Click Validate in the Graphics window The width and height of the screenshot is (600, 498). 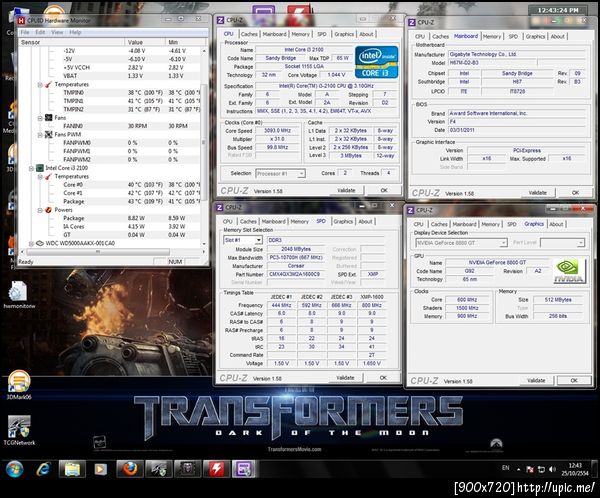[536, 380]
